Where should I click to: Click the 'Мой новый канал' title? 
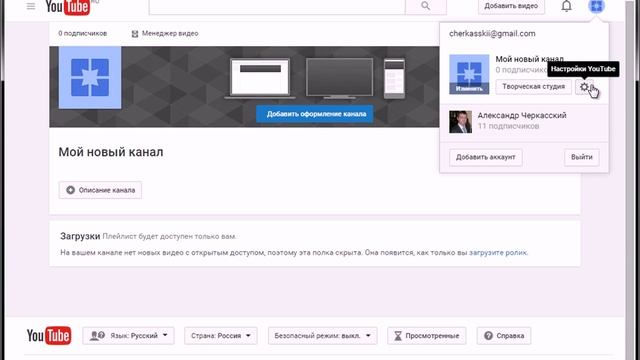[111, 152]
